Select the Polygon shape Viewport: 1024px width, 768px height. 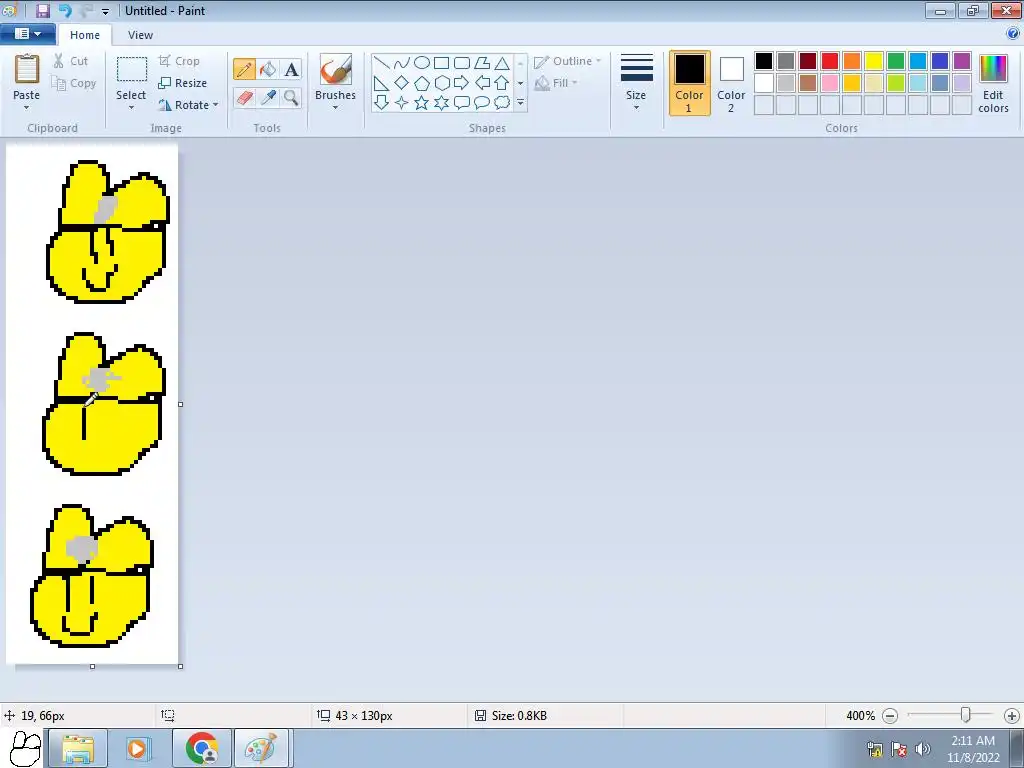click(482, 63)
